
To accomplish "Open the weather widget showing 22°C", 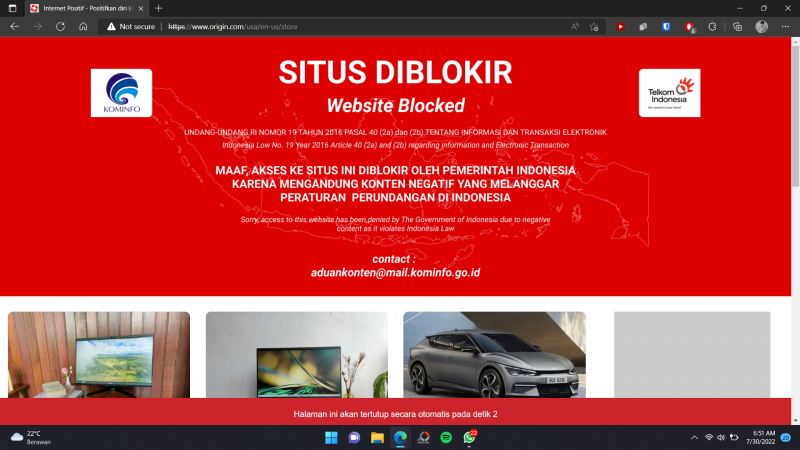I will click(x=32, y=437).
